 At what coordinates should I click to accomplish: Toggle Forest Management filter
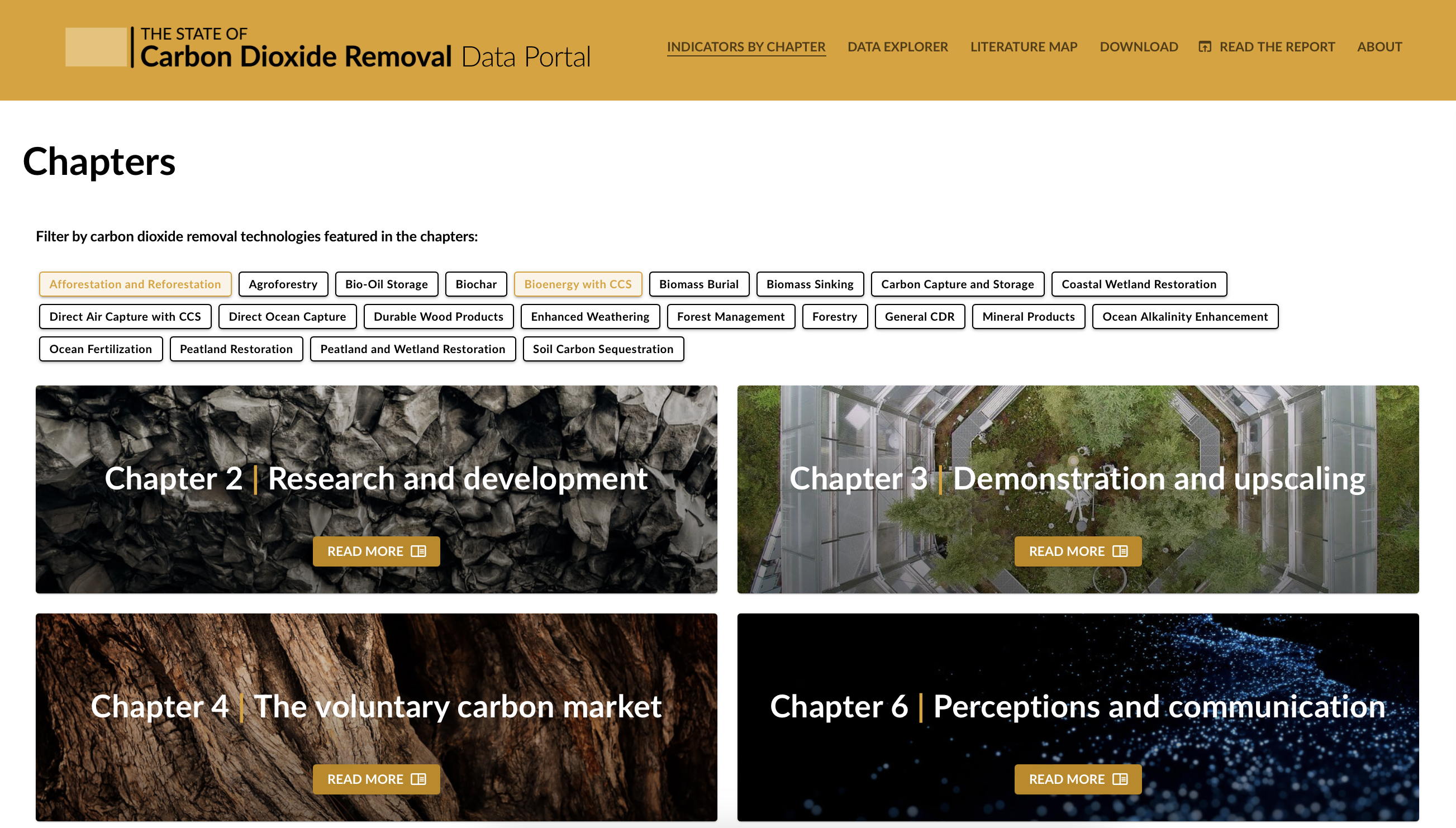(731, 317)
